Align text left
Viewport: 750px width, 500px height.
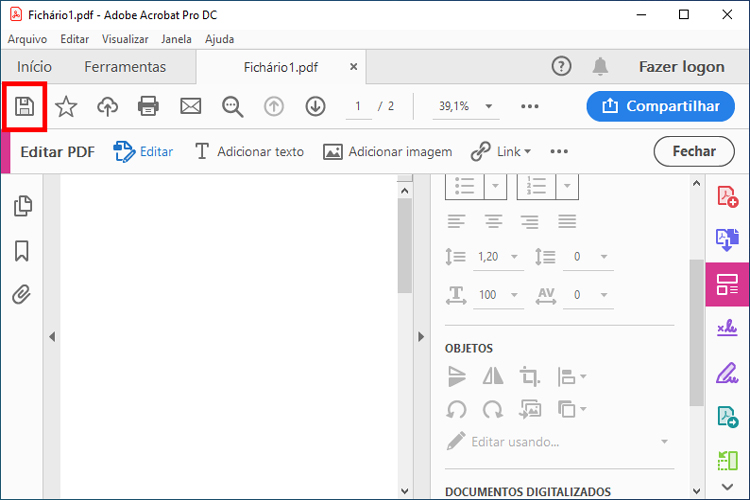[456, 222]
